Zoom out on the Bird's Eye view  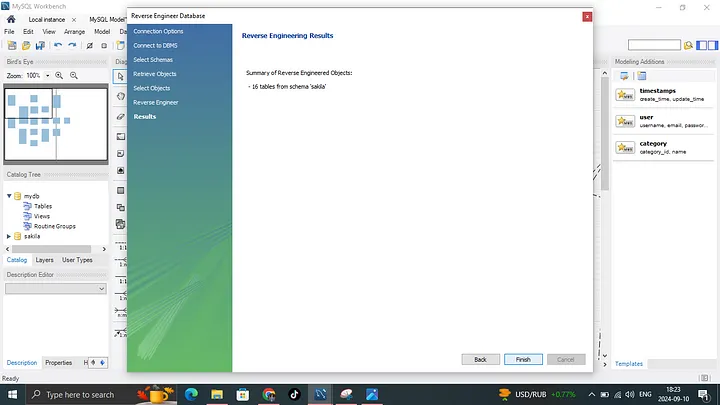pyautogui.click(x=74, y=75)
